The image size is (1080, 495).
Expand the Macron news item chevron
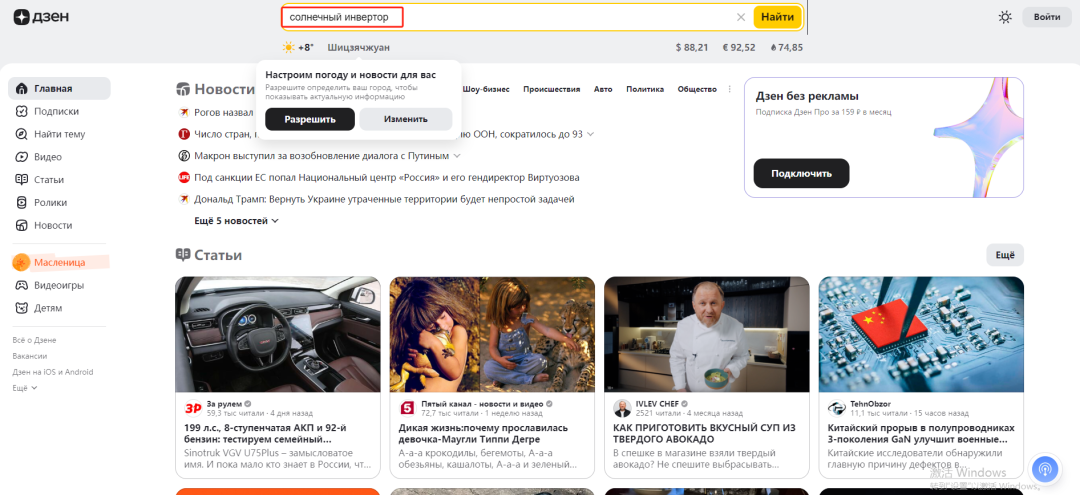tap(457, 156)
